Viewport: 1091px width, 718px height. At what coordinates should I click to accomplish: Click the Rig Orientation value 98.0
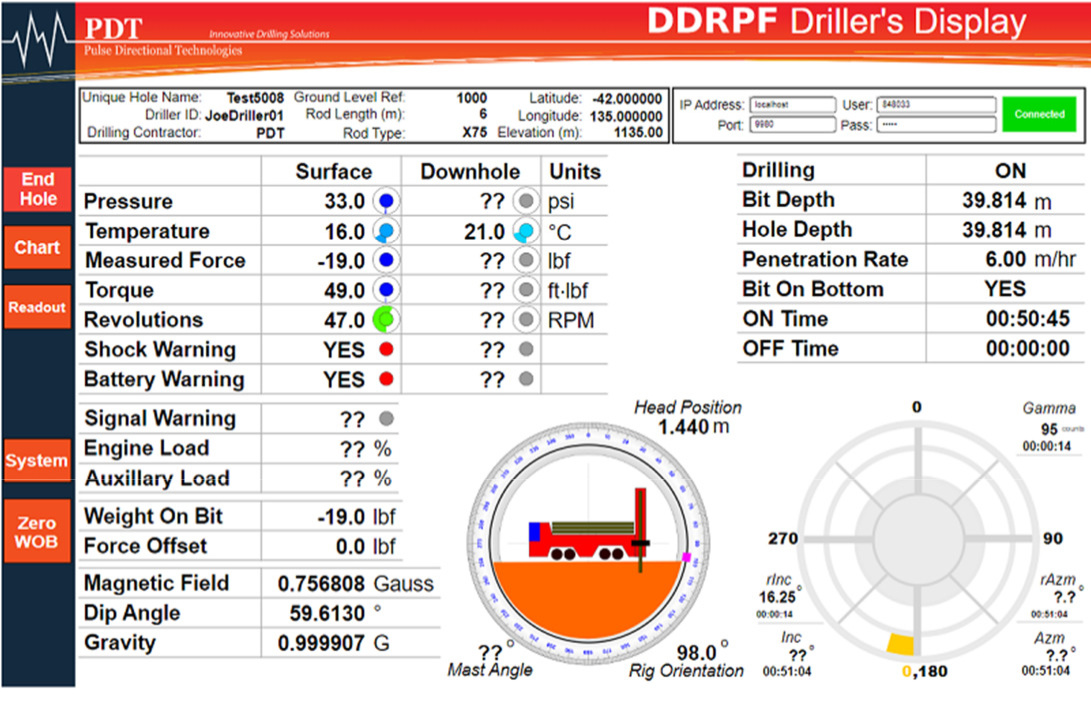(696, 653)
